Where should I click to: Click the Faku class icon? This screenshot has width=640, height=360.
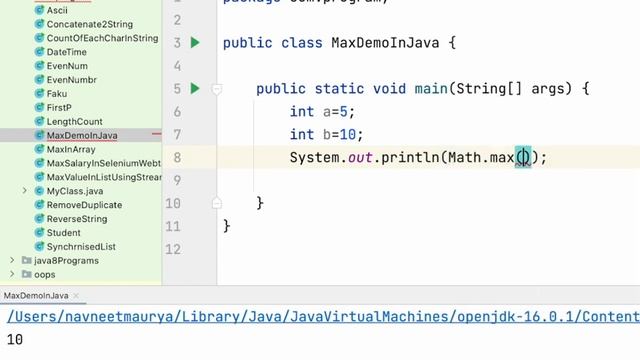click(x=39, y=93)
